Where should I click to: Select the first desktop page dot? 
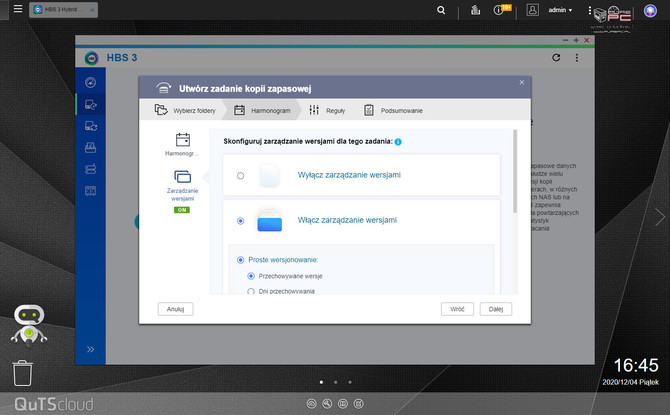point(321,382)
